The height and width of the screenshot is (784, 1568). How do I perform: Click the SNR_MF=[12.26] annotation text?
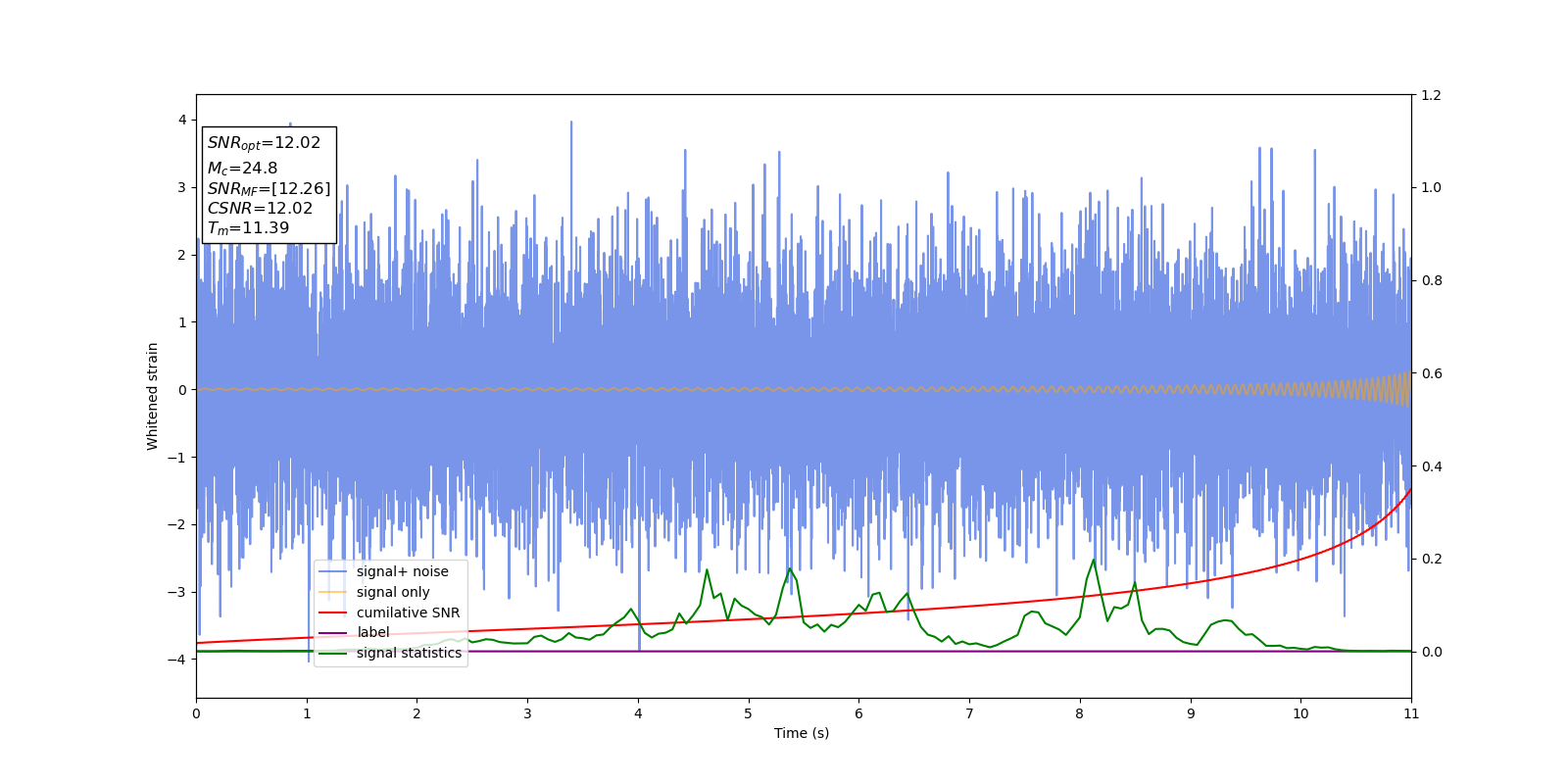[269, 189]
